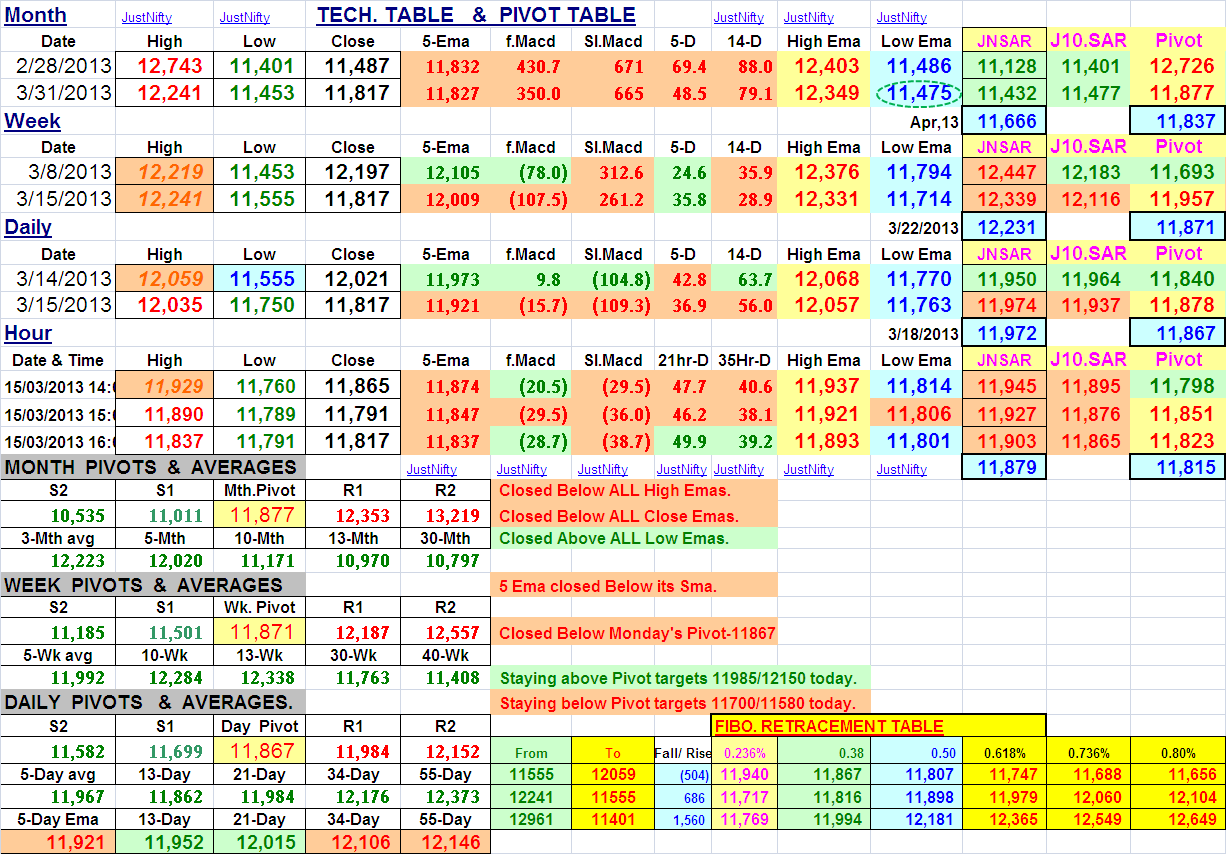The height and width of the screenshot is (854, 1226).
Task: Select the monthly S2 value 10,535
Action: click(x=58, y=516)
